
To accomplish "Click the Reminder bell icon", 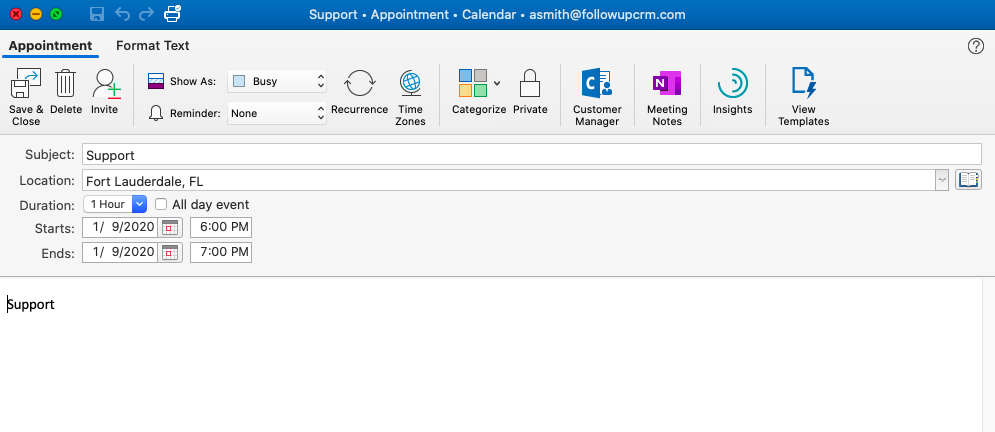I will coord(156,113).
